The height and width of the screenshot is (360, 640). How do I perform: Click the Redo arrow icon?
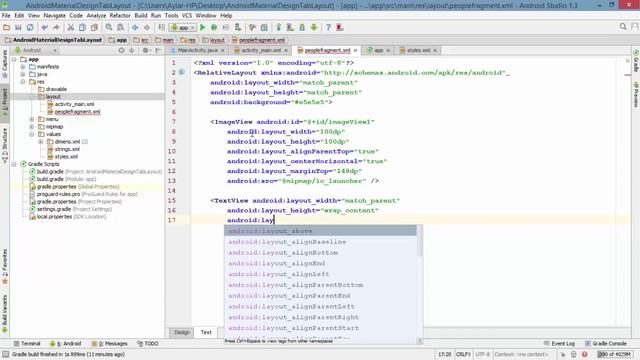coord(56,27)
